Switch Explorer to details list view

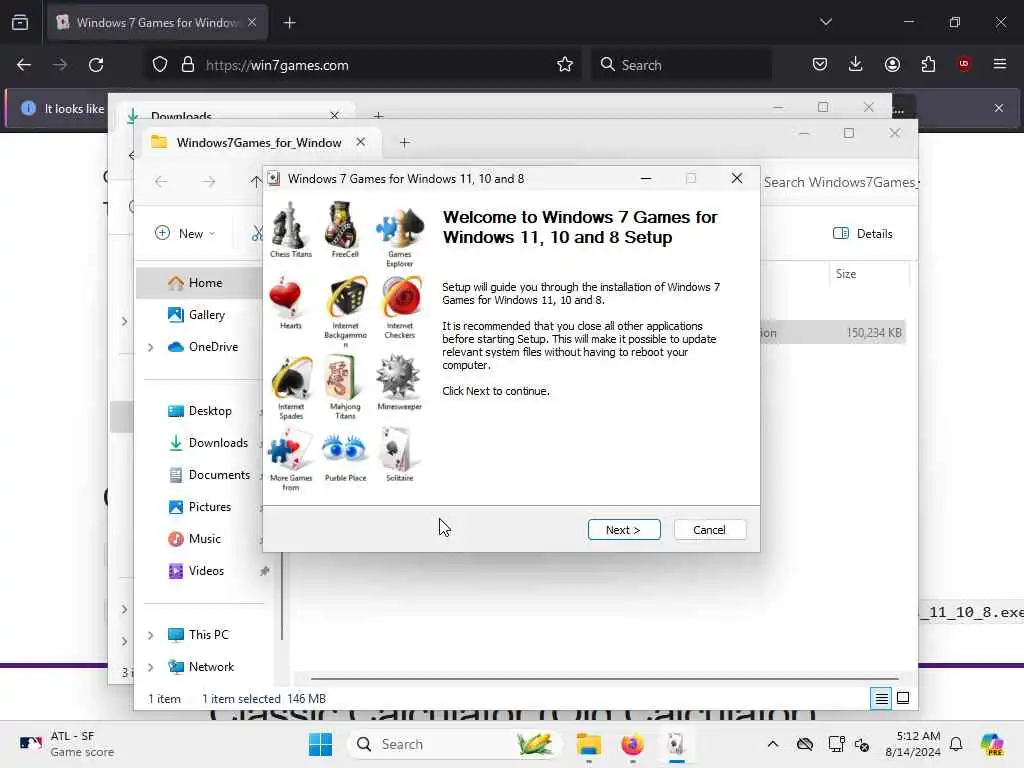(x=881, y=699)
